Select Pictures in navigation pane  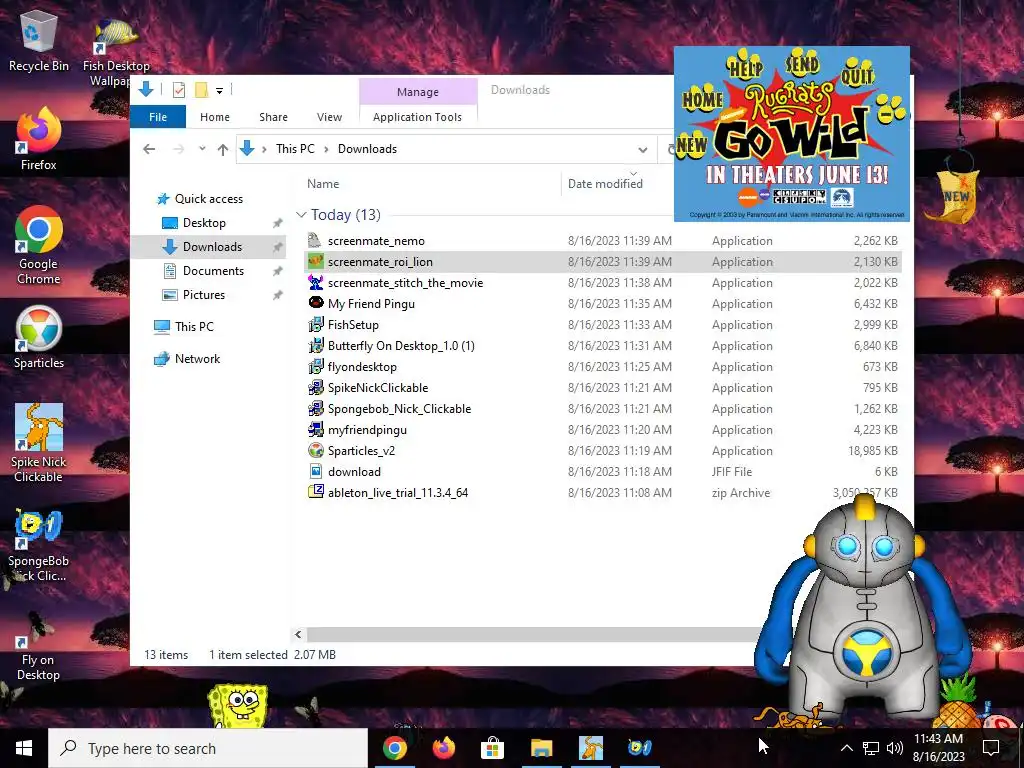(203, 295)
